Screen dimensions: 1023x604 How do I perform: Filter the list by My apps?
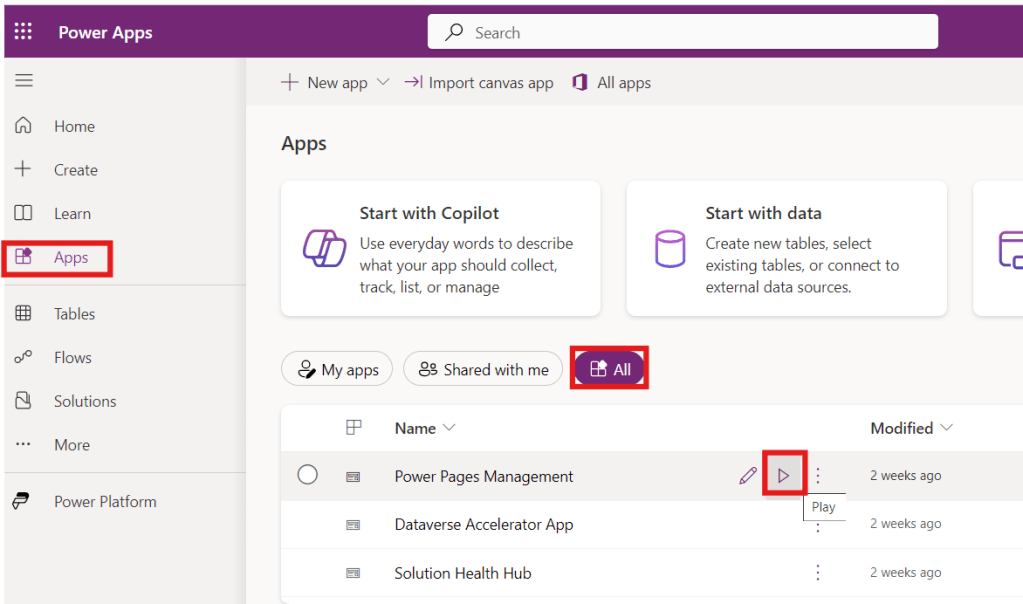pos(337,370)
